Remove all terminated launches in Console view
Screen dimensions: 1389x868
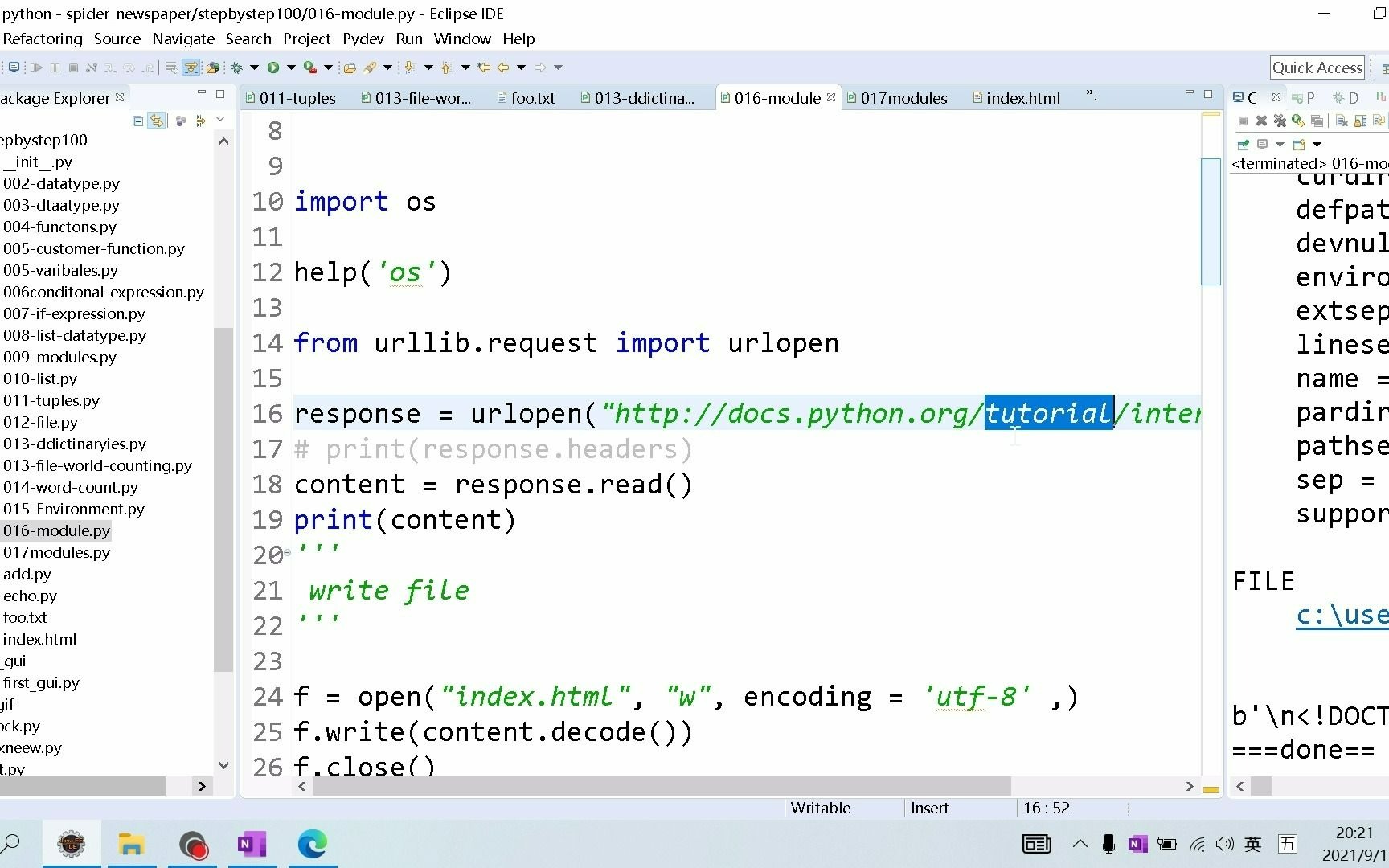1280,121
